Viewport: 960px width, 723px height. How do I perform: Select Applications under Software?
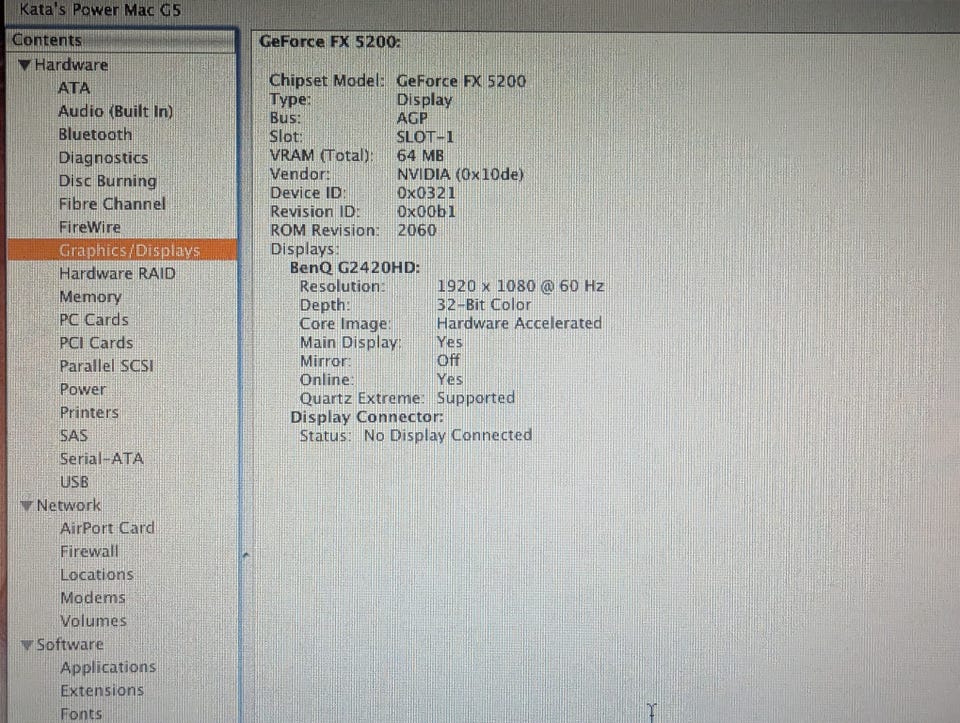108,667
